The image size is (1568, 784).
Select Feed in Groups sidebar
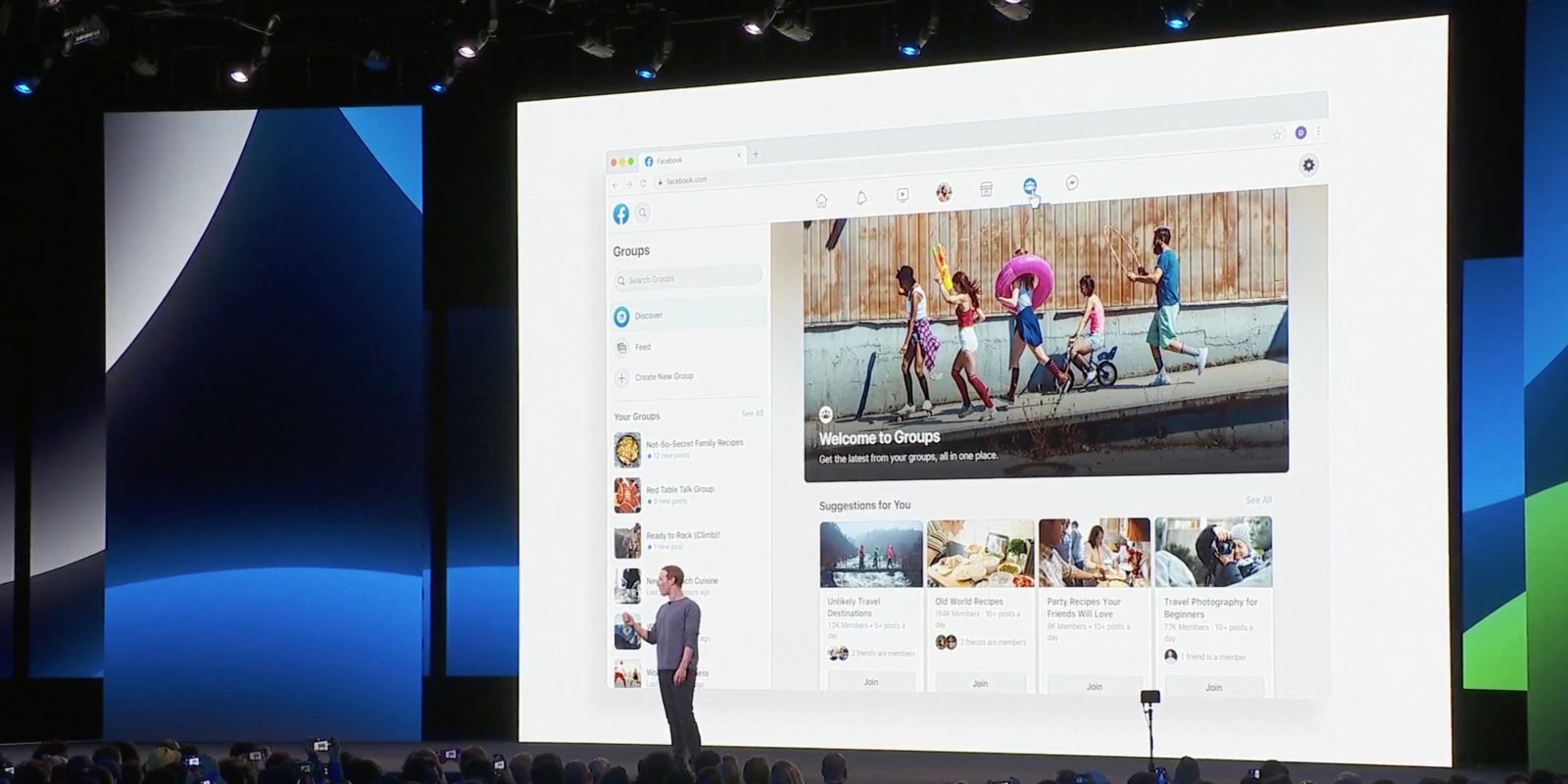(x=642, y=347)
